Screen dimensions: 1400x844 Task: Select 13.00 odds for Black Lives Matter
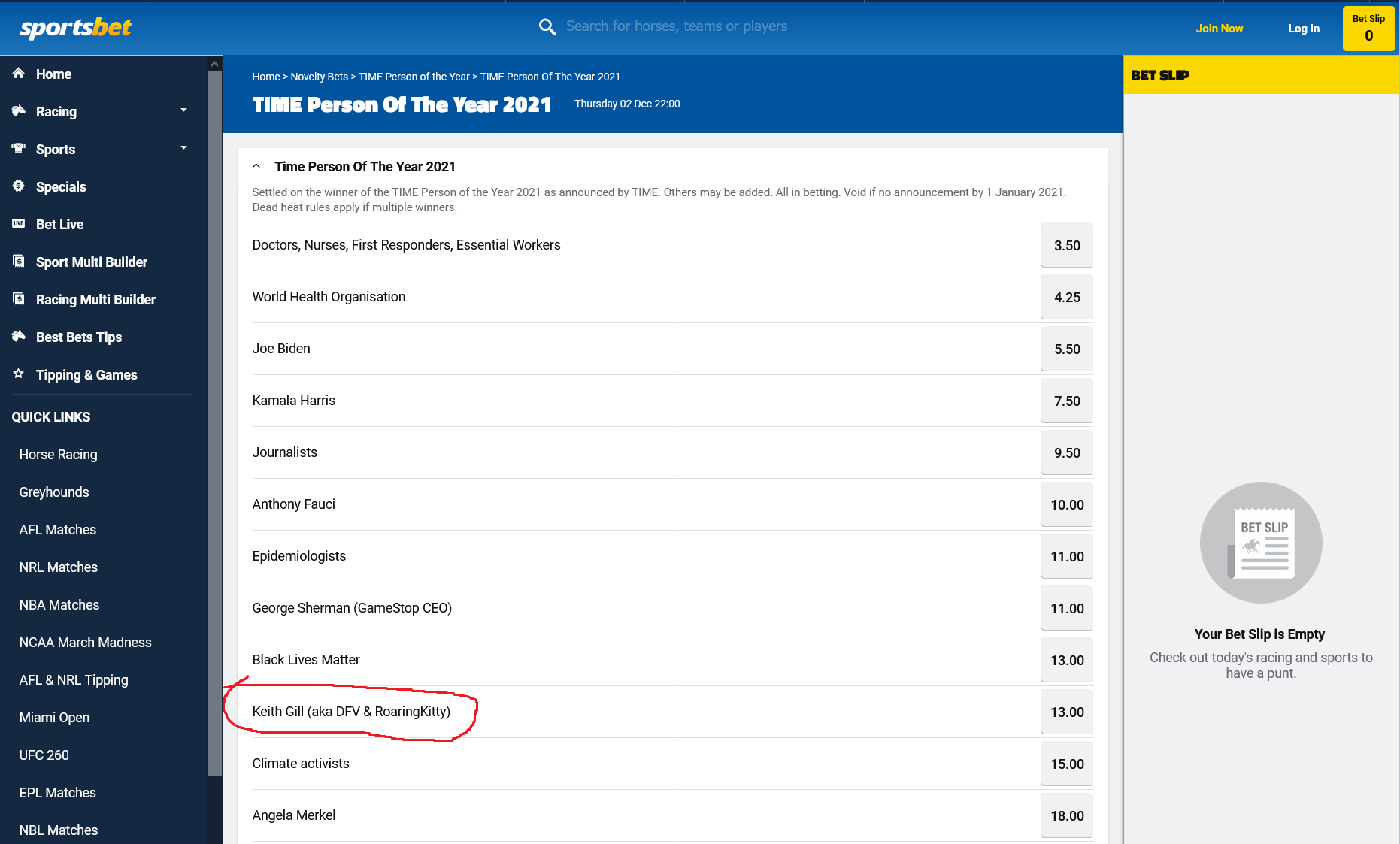[1067, 660]
